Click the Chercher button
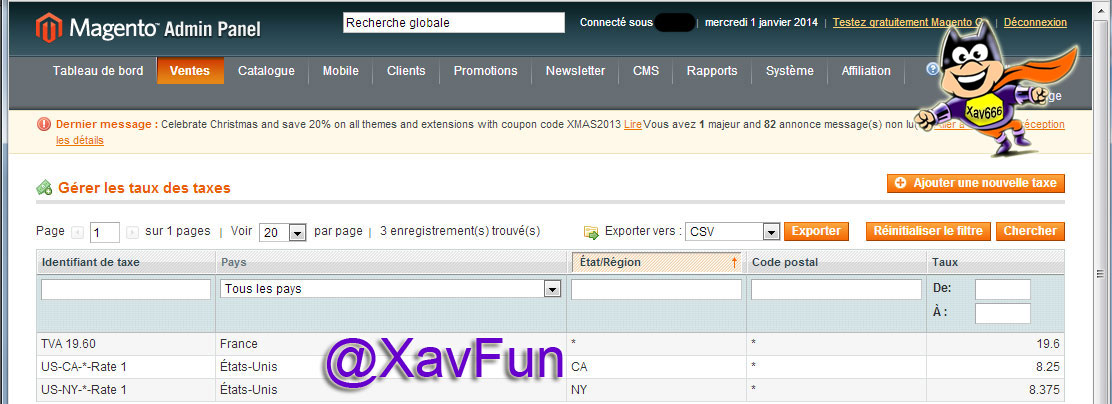This screenshot has height=404, width=1112. pyautogui.click(x=1030, y=231)
